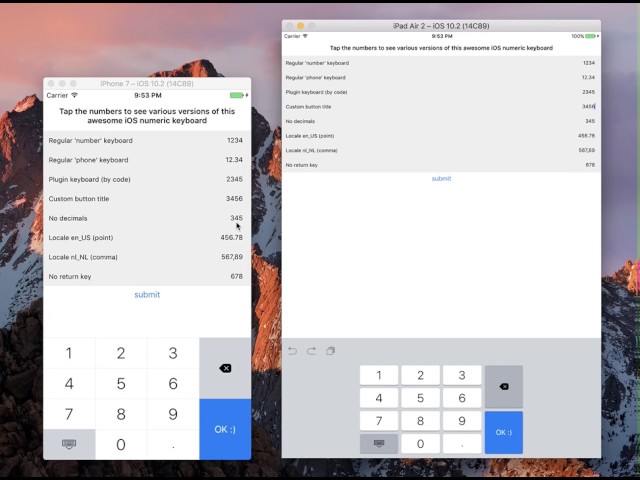Viewport: 640px width, 480px height.
Task: Tap key 4 on iPhone keyboard
Action: pos(69,384)
